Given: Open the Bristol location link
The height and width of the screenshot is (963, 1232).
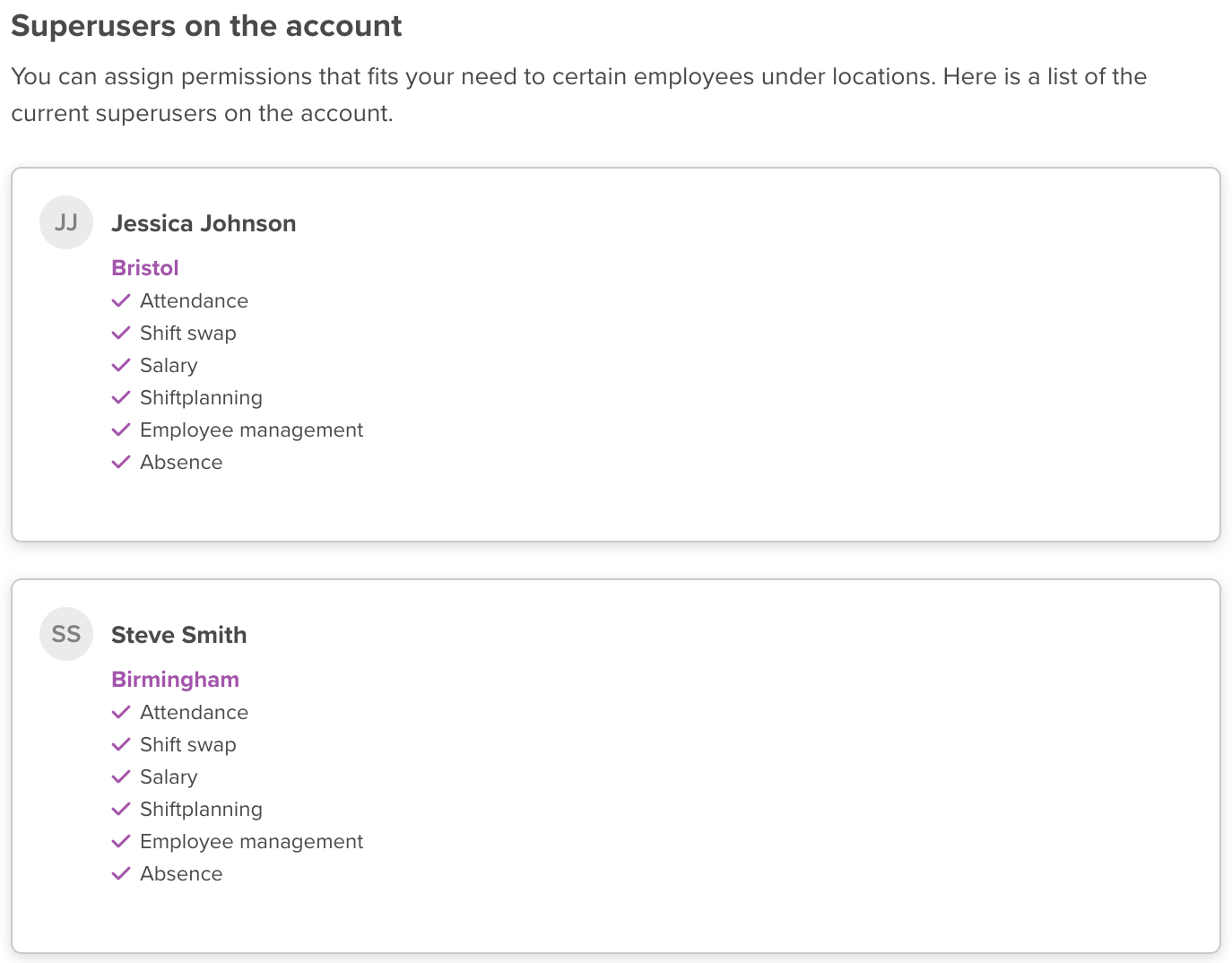Looking at the screenshot, I should (x=145, y=268).
